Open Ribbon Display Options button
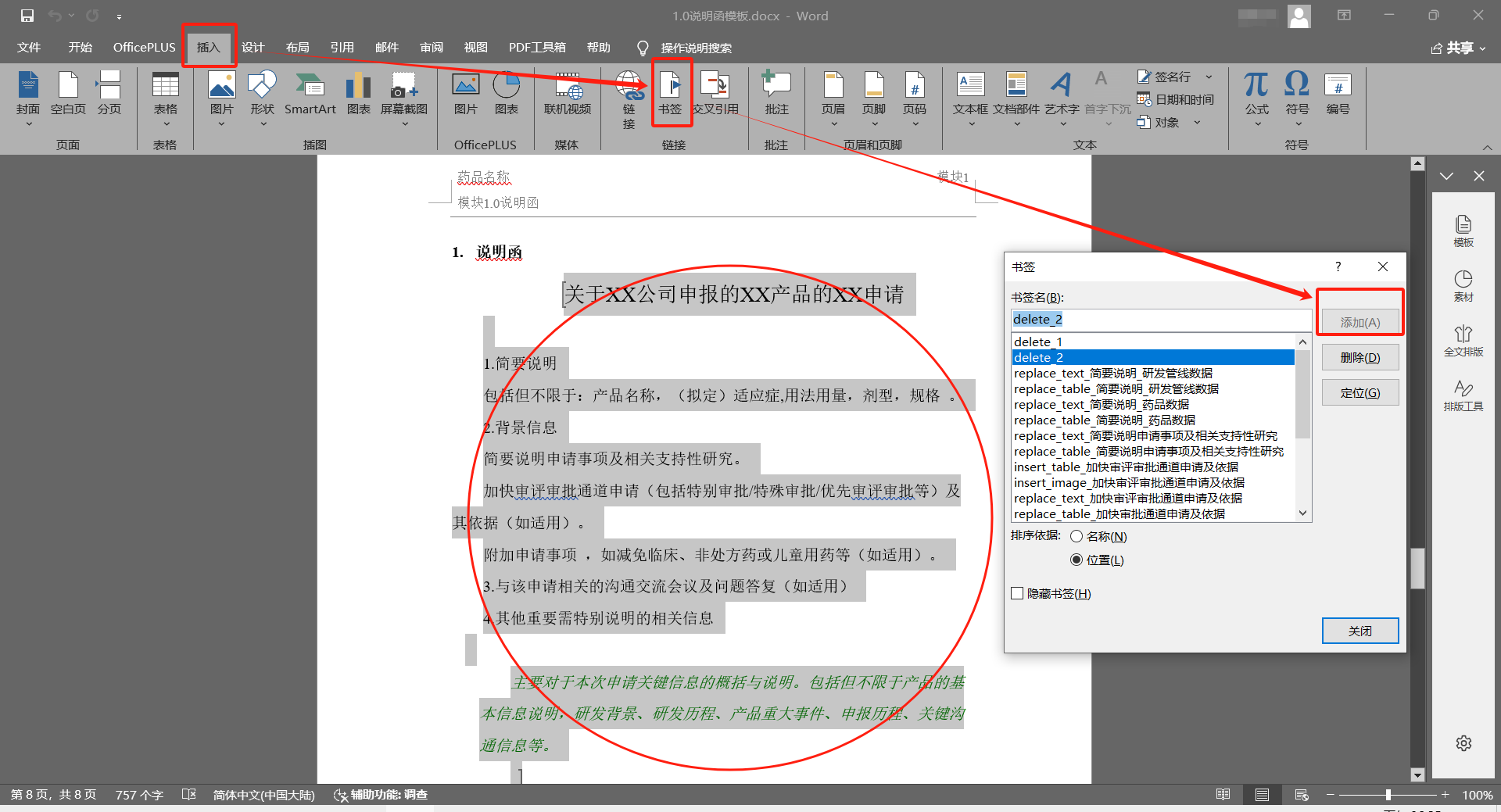Image resolution: width=1501 pixels, height=812 pixels. point(1344,15)
